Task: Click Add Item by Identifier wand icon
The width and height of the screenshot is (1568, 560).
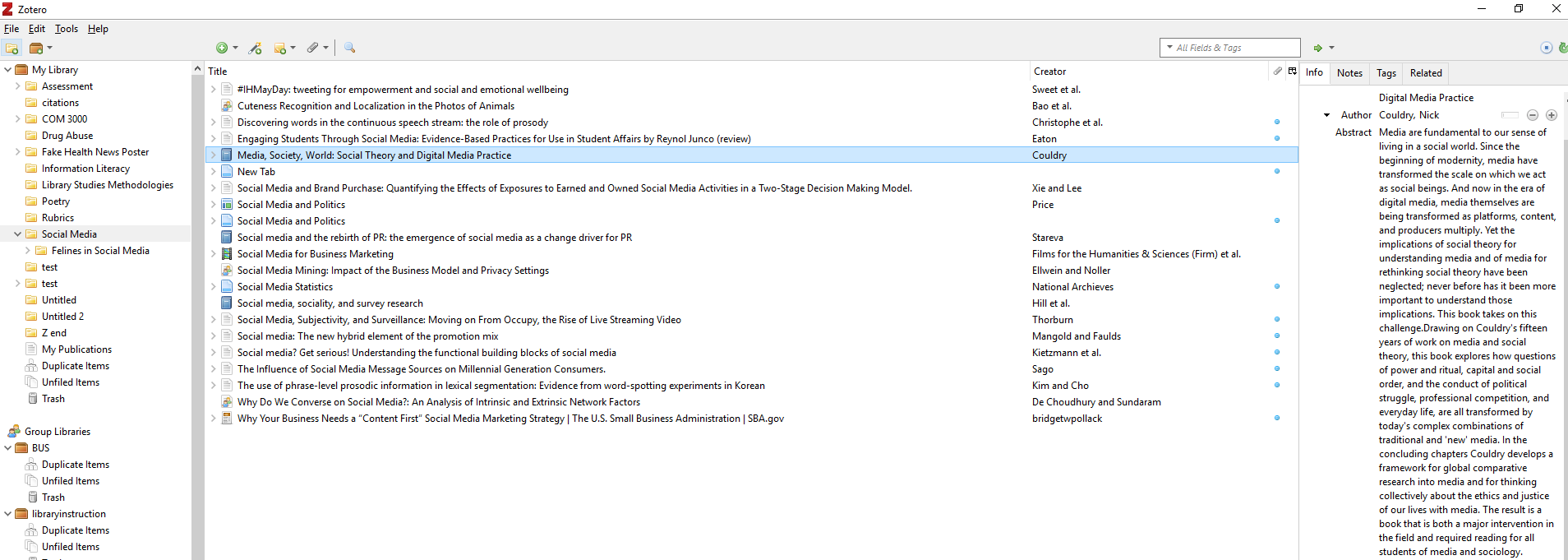Action: tap(256, 48)
